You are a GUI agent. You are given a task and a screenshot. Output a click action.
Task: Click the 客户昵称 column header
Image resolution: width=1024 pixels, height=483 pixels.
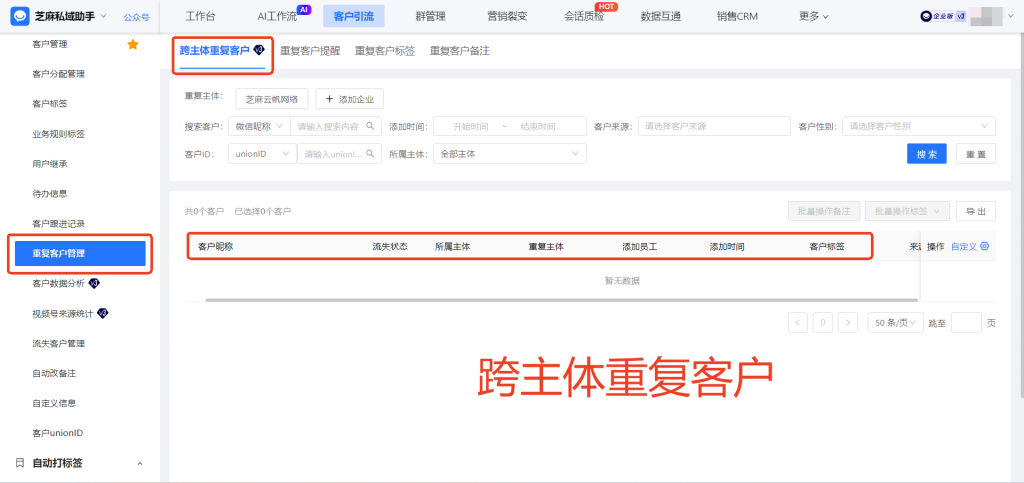[x=216, y=247]
